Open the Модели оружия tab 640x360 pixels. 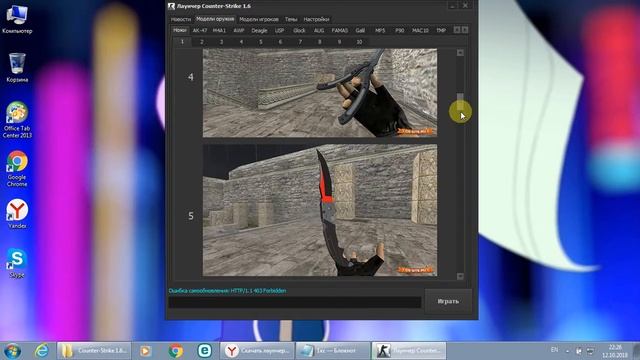[215, 19]
